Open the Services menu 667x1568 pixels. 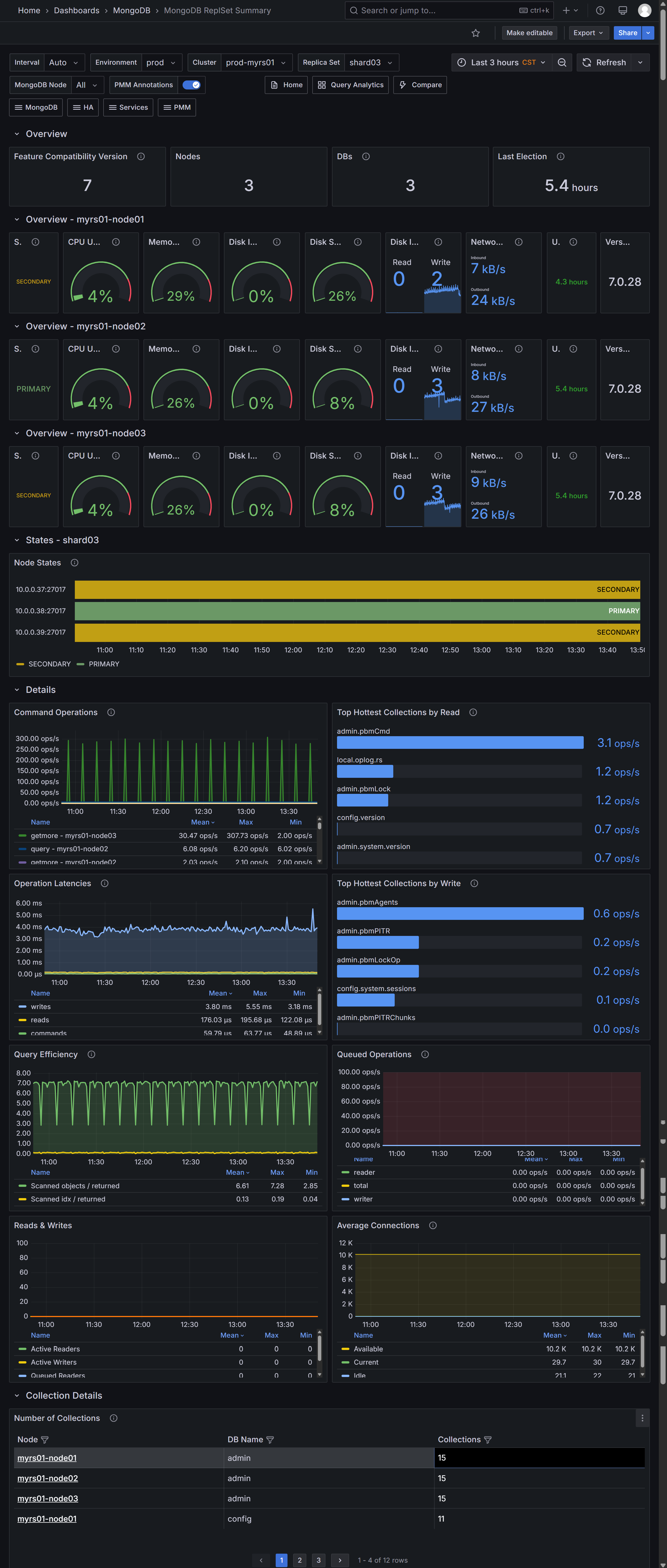pyautogui.click(x=128, y=108)
